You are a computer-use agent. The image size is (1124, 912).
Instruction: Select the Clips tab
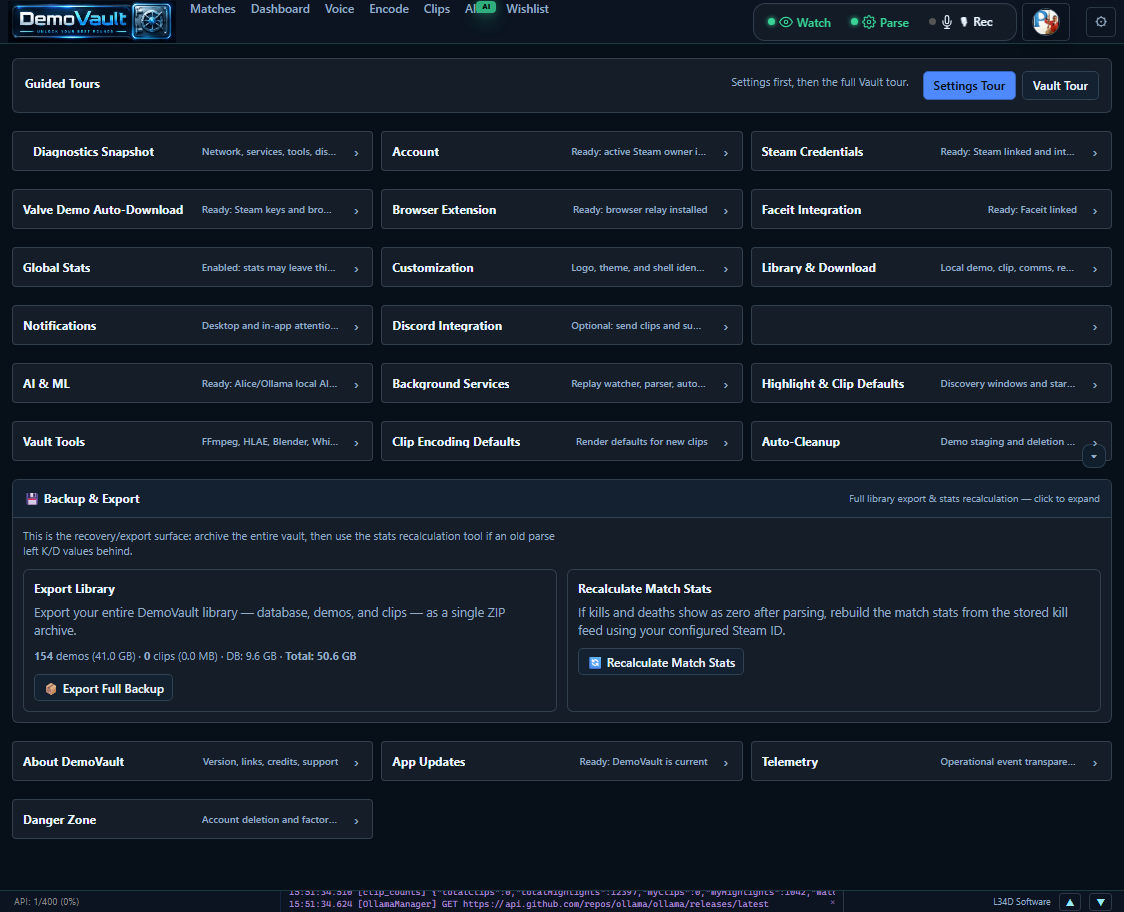pyautogui.click(x=437, y=9)
